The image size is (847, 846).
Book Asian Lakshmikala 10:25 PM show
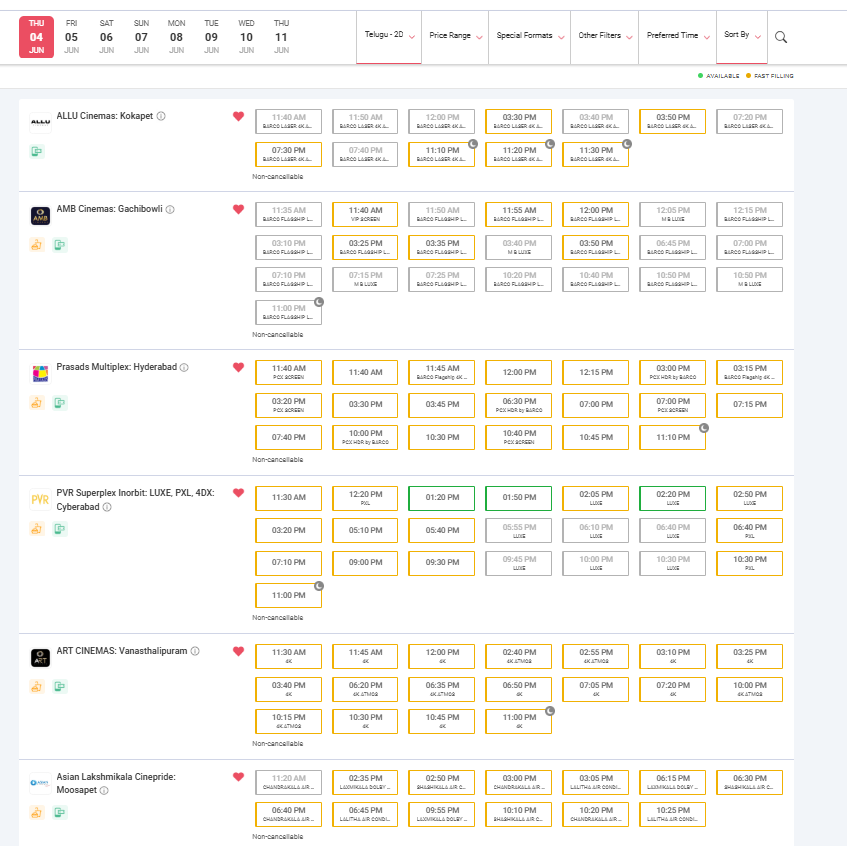pyautogui.click(x=673, y=814)
